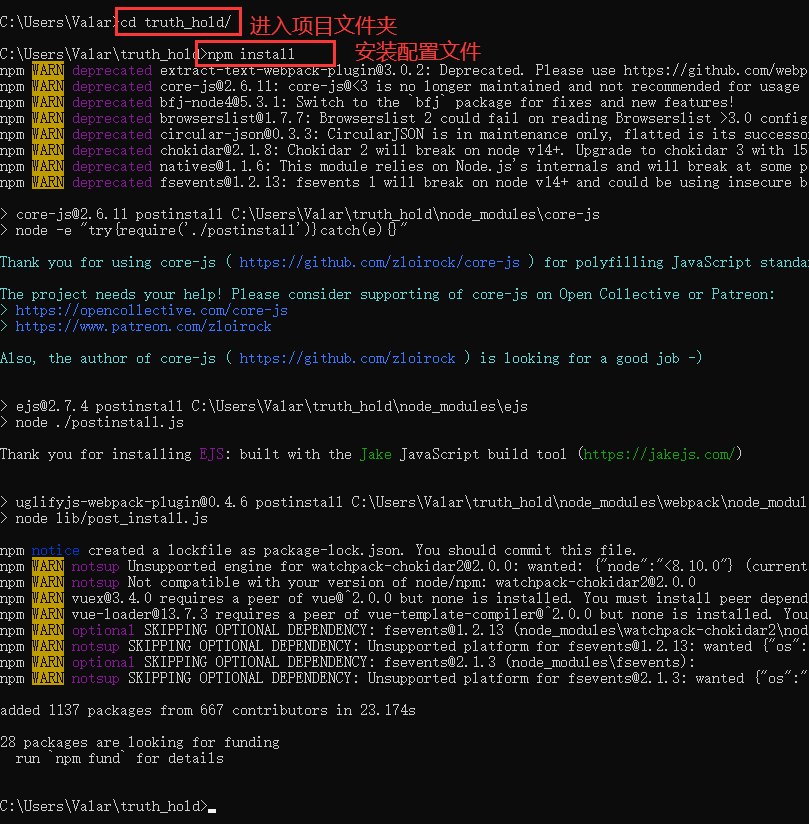Open the patreon.com/zloirock link

click(144, 326)
